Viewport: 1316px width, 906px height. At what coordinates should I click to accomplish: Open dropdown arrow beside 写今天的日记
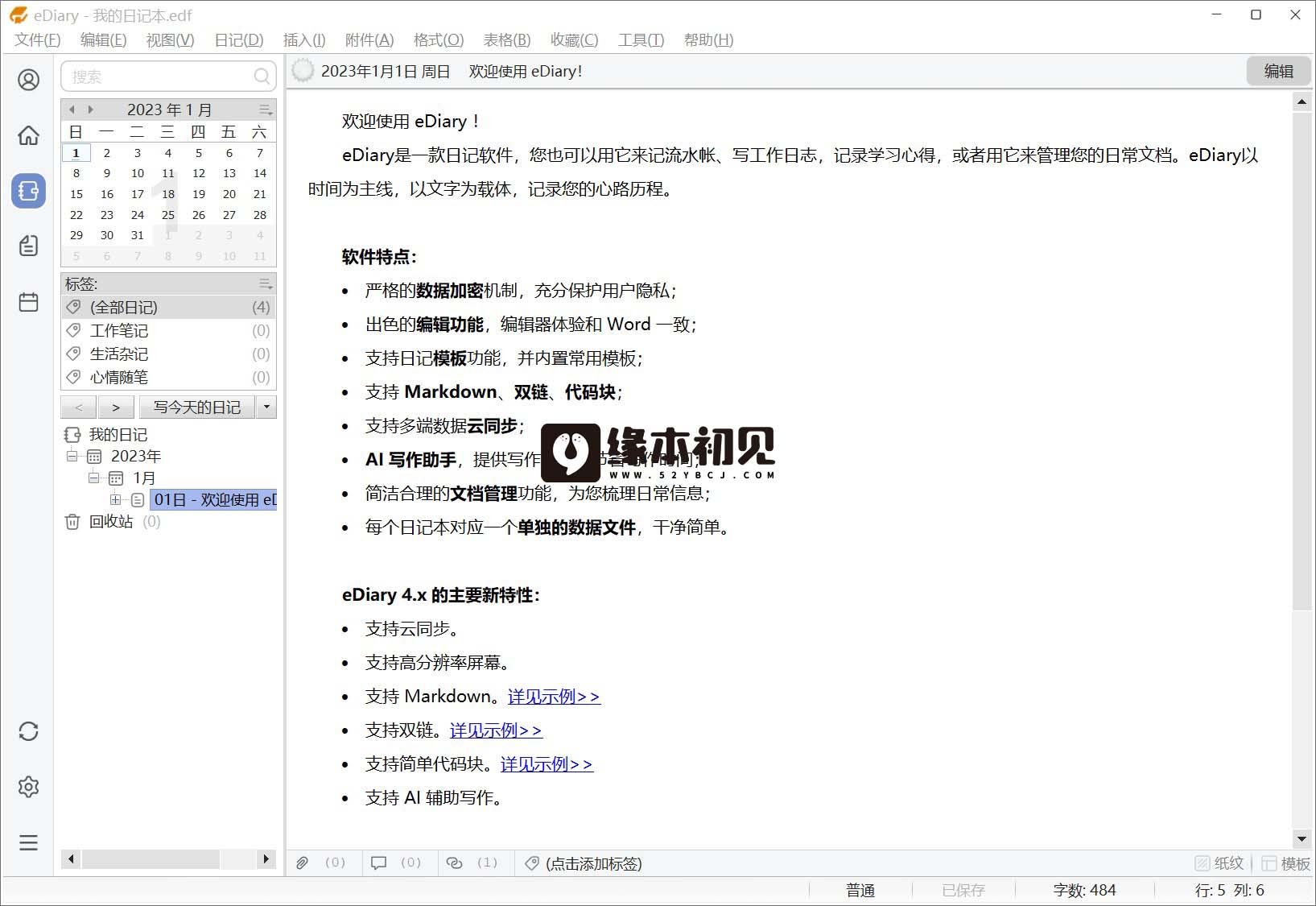point(266,407)
